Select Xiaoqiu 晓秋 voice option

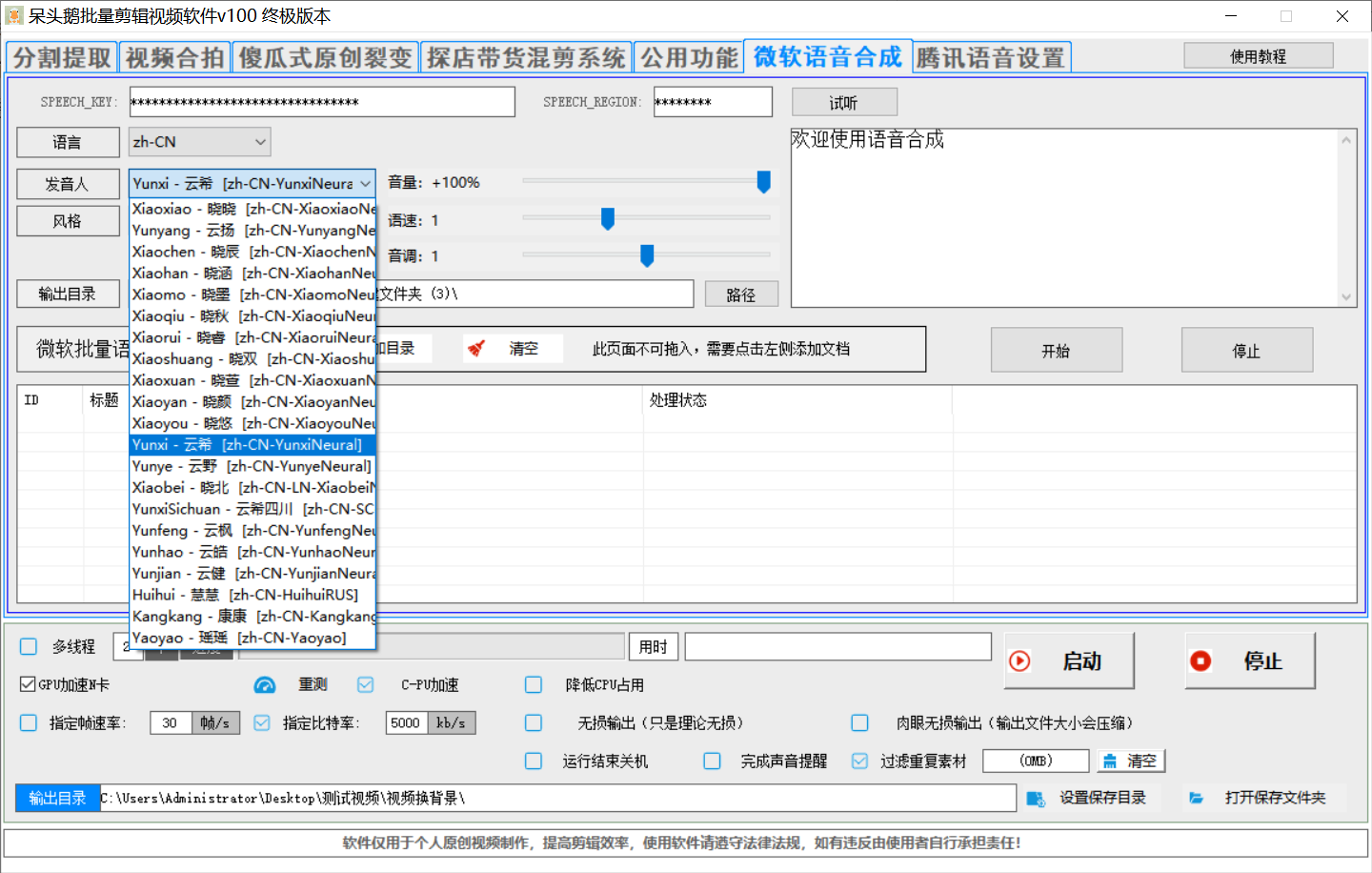coord(252,315)
